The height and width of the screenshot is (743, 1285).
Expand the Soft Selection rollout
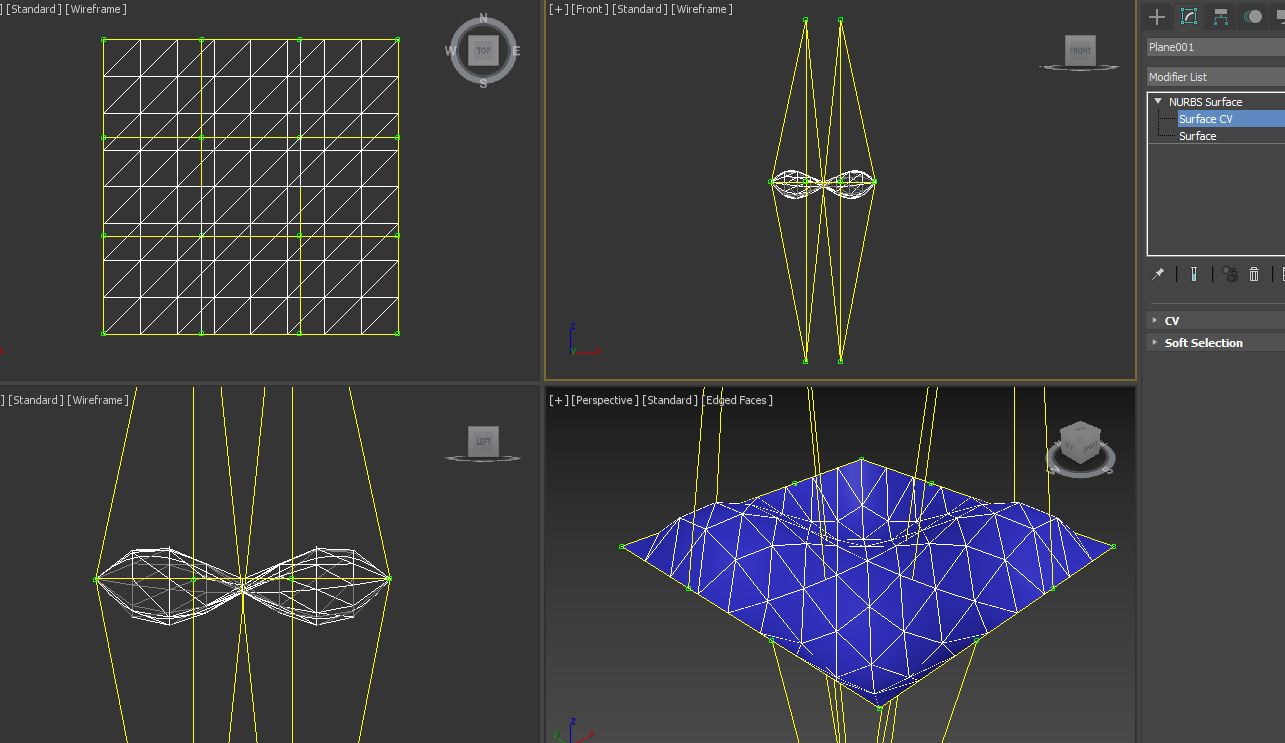(1203, 342)
